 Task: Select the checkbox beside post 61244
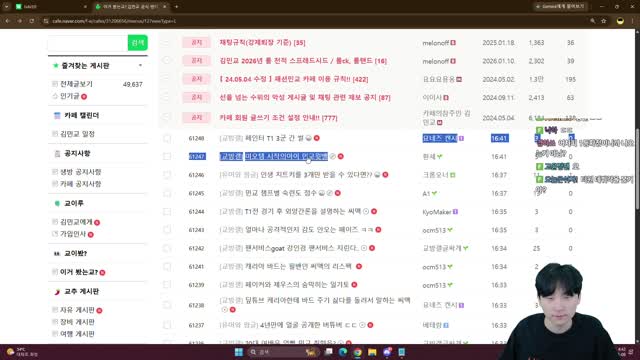(167, 211)
